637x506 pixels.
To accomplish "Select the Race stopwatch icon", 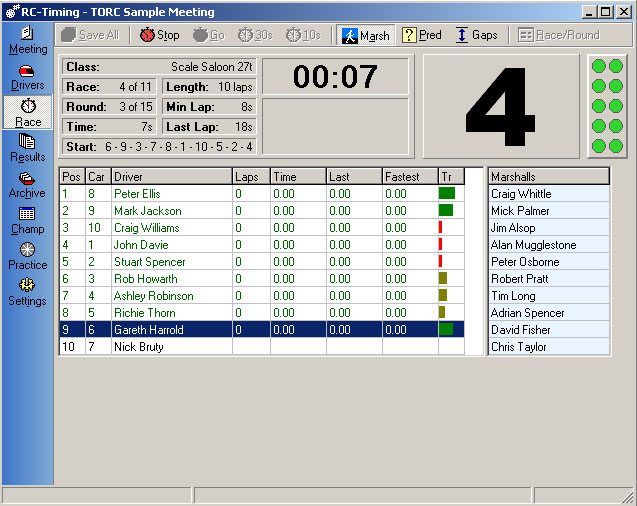I will [28, 112].
